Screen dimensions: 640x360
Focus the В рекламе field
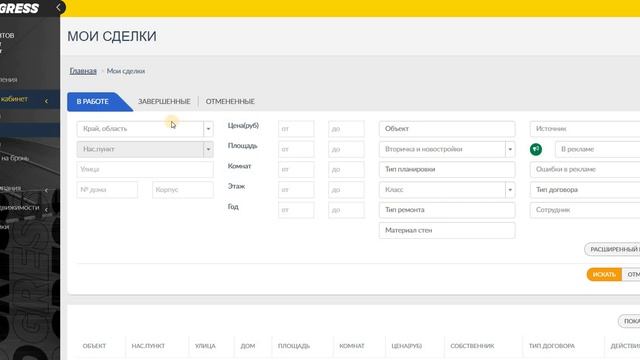[x=598, y=149]
